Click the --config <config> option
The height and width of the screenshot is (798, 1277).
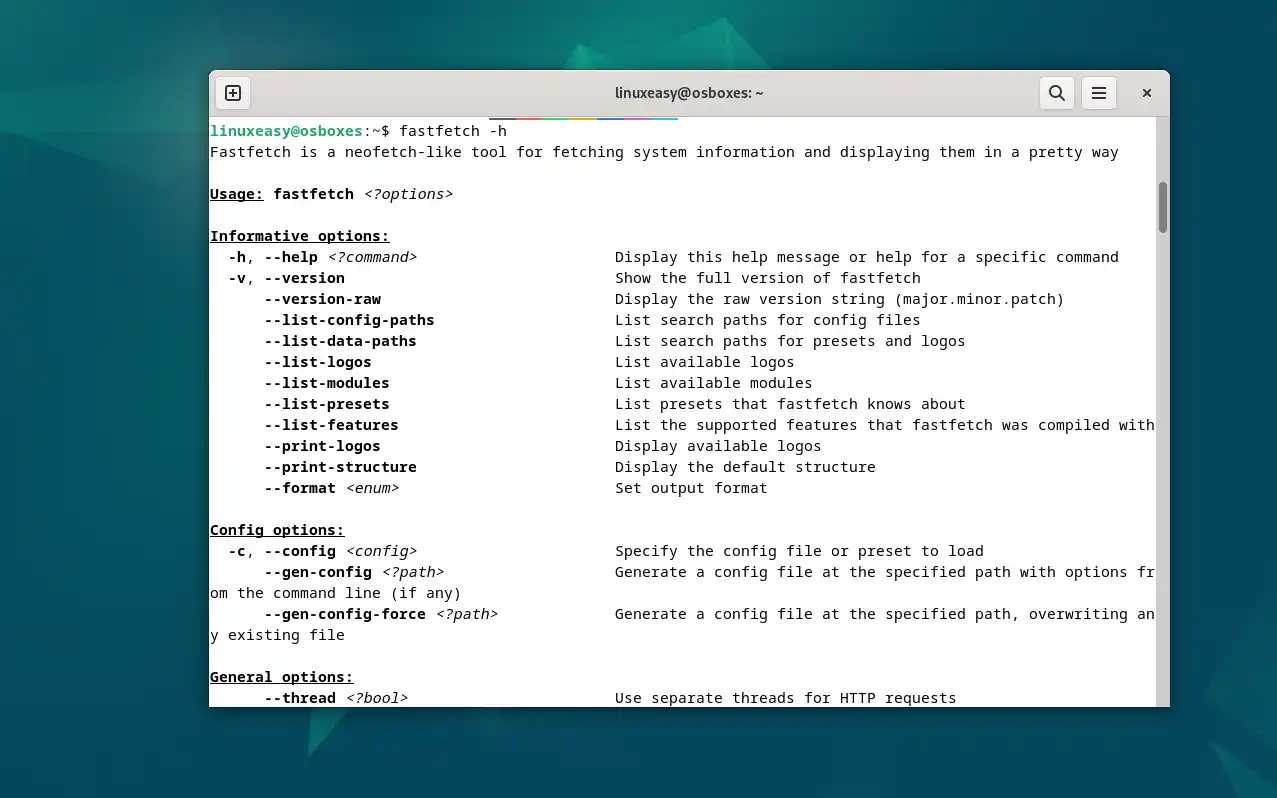(x=341, y=551)
